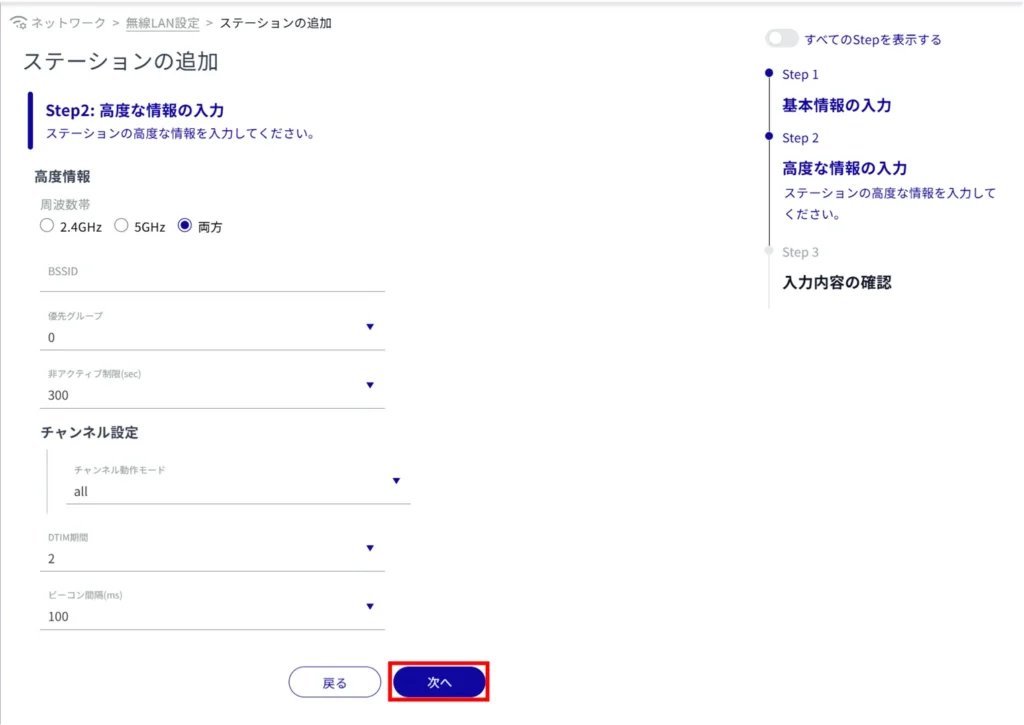
Task: Select the 5GHz frequency band radio
Action: click(121, 226)
